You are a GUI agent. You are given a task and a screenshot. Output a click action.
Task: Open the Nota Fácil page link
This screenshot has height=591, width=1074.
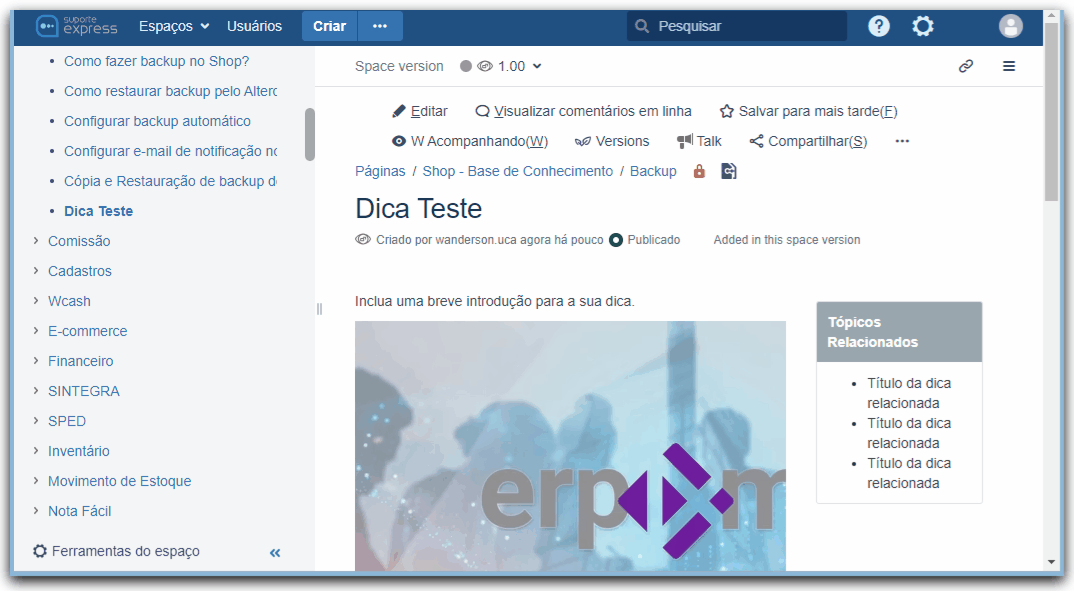tap(79, 511)
